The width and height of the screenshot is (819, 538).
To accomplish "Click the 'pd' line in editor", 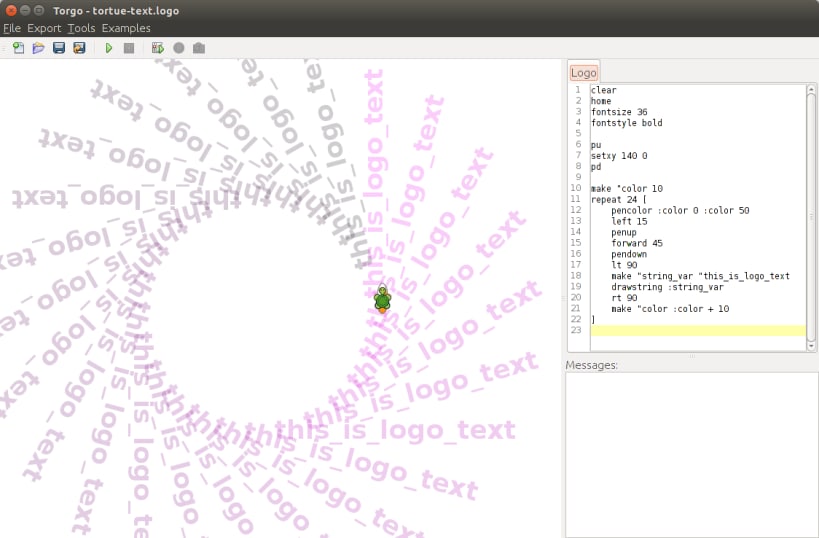I will point(596,167).
